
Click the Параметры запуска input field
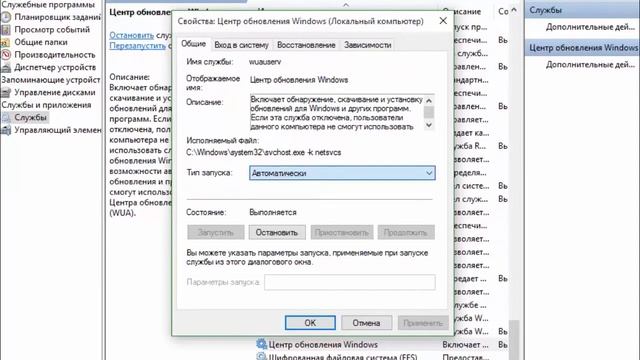350,282
